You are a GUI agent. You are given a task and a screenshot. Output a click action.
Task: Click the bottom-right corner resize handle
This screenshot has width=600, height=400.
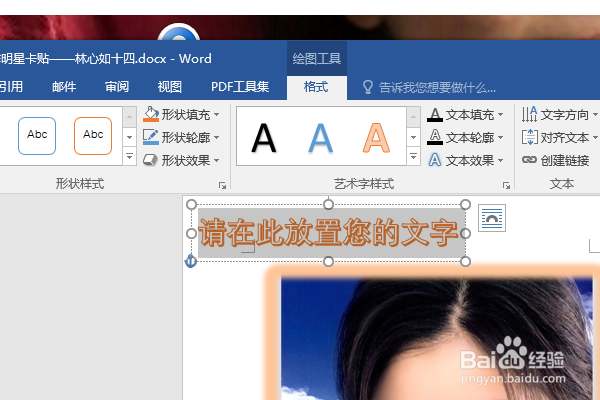[x=465, y=261]
